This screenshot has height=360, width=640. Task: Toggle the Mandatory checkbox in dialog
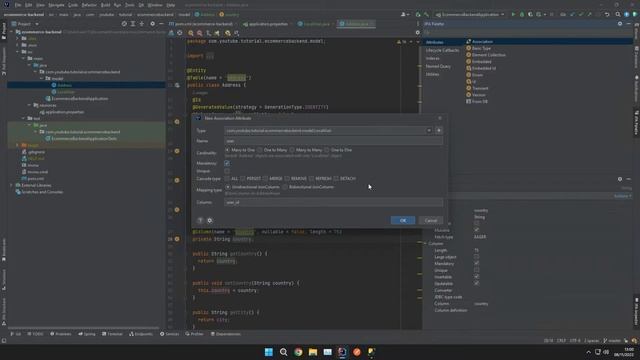227,163
